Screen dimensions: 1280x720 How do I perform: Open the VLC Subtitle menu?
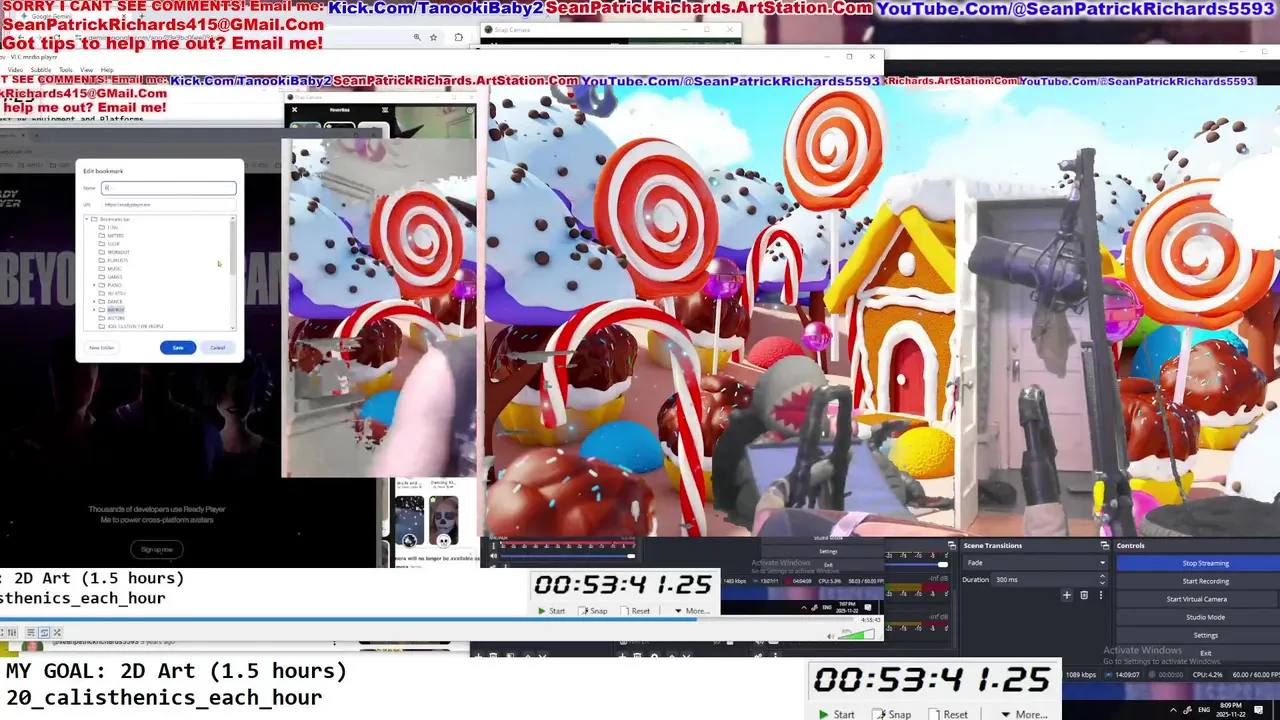tap(40, 70)
